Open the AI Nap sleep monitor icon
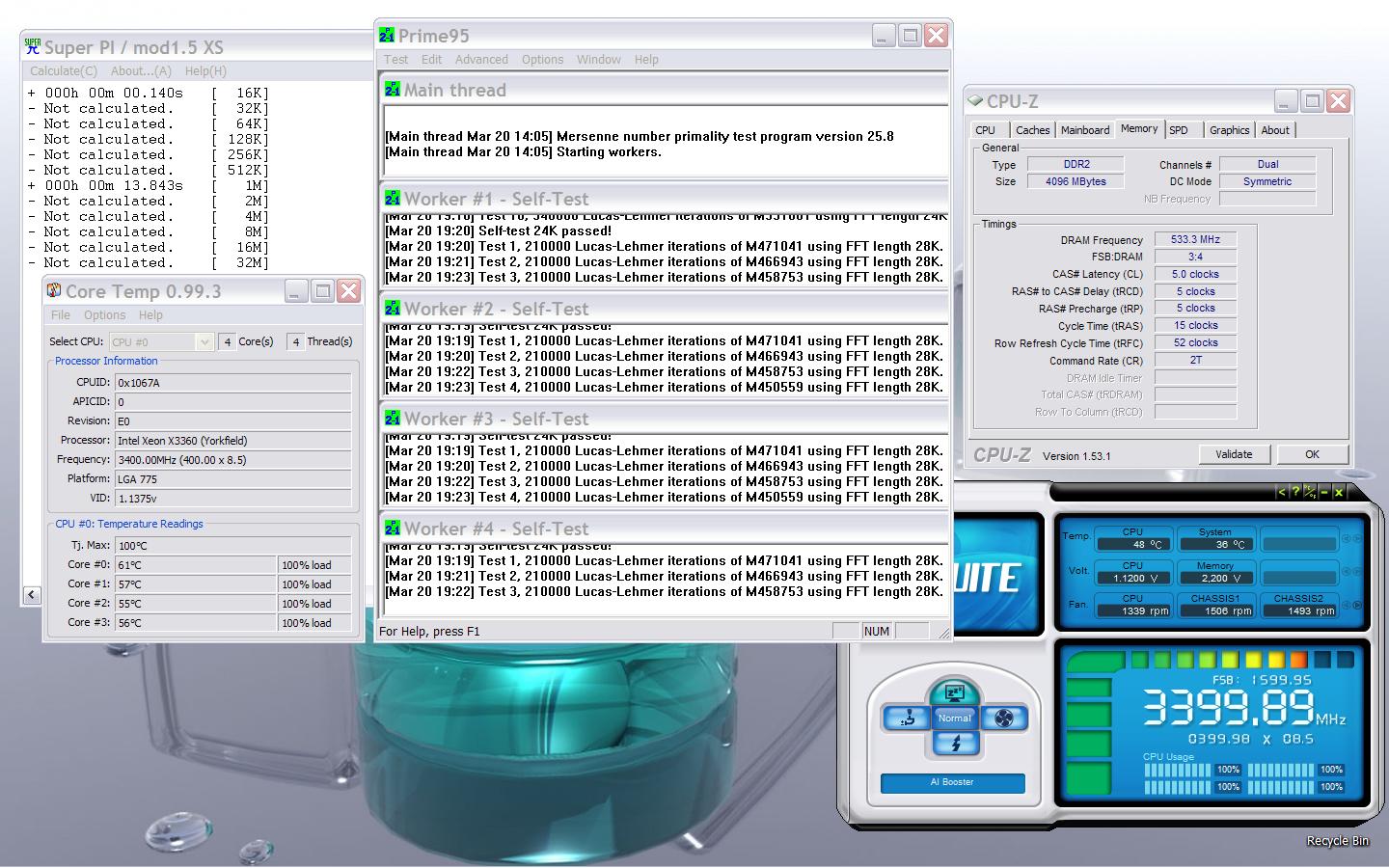1389x868 pixels. pos(954,692)
